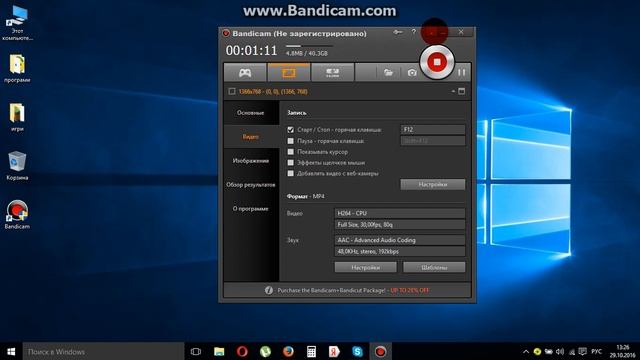The height and width of the screenshot is (360, 640).
Task: Toggle Start/Stop hotkey checkbox
Action: [291, 130]
